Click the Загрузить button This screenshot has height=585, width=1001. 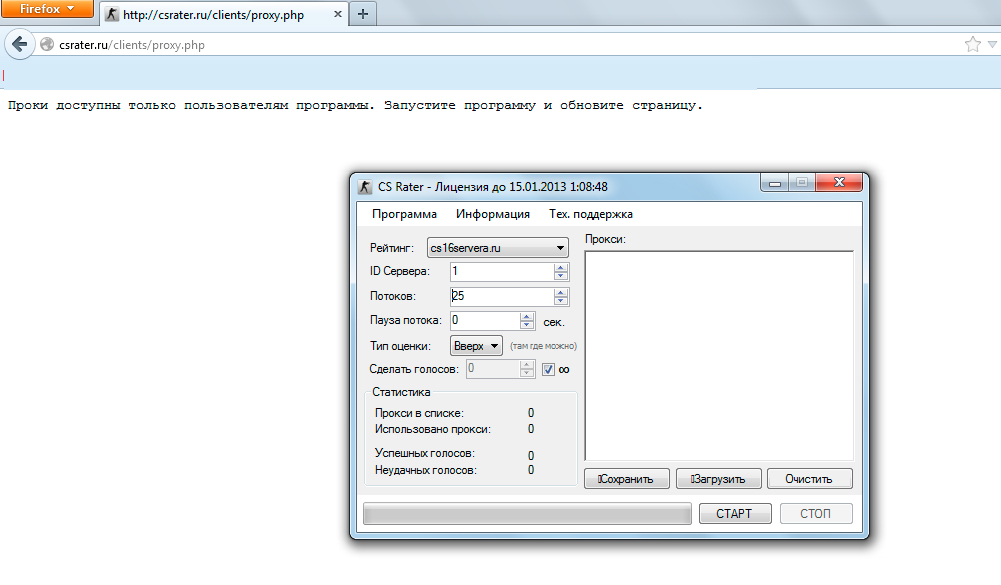[x=718, y=478]
